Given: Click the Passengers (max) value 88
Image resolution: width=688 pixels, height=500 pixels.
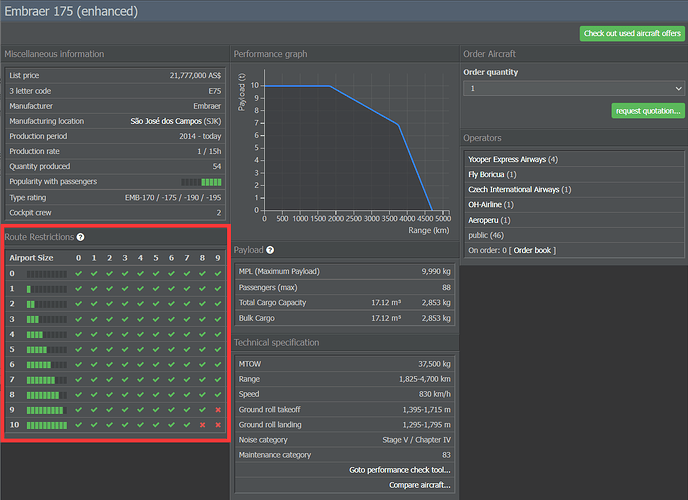Looking at the screenshot, I should tap(446, 288).
